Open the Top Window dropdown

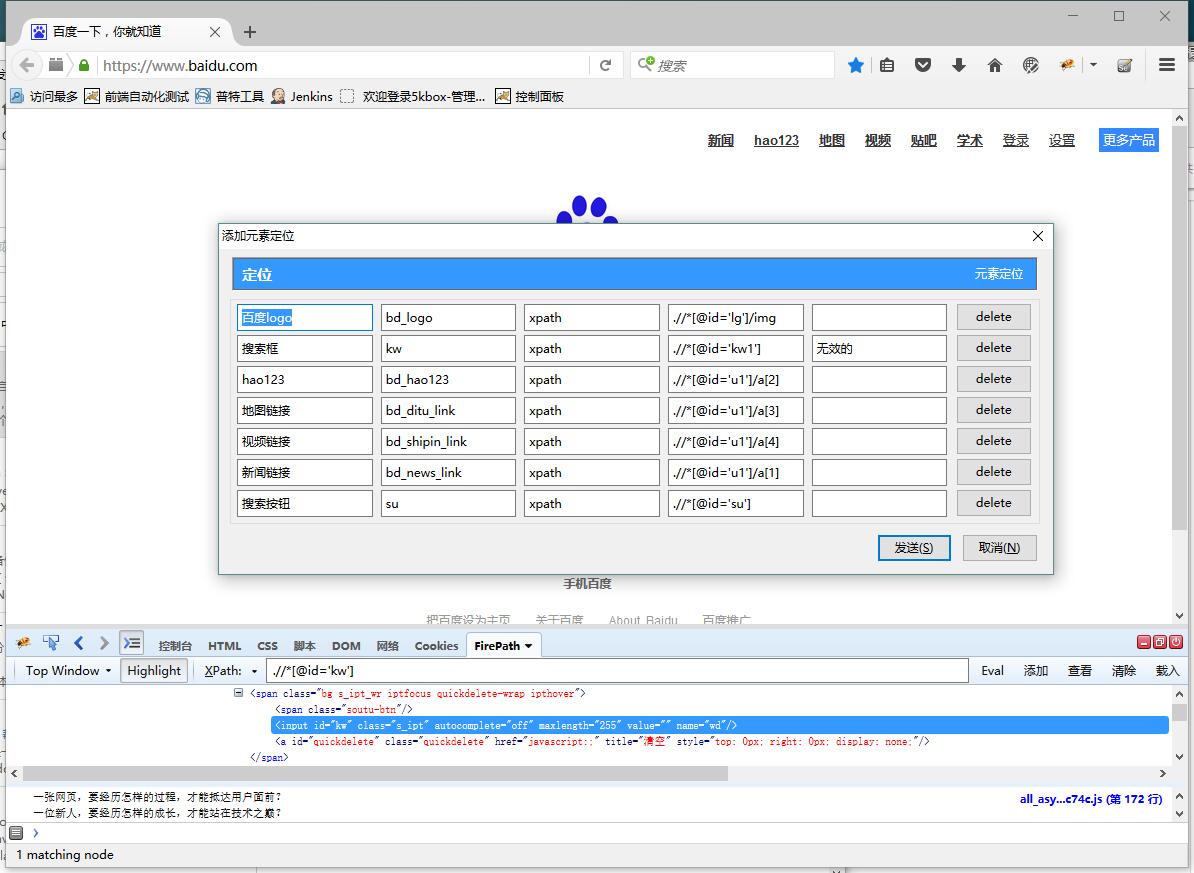click(x=68, y=670)
